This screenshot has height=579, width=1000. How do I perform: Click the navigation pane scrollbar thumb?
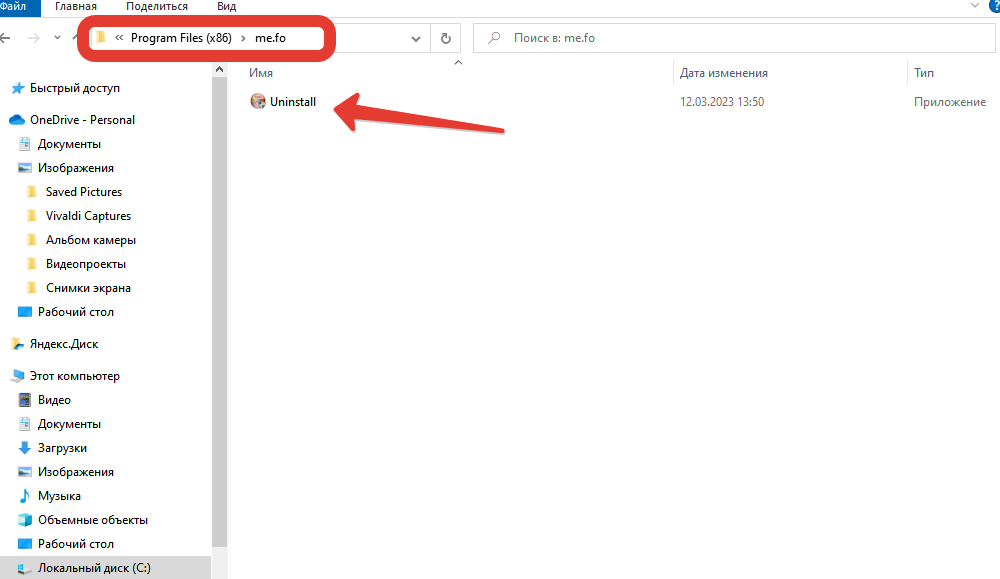point(219,312)
